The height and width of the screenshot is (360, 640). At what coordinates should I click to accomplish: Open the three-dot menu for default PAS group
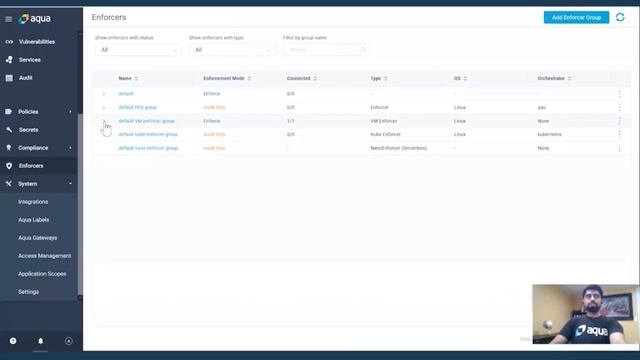[x=620, y=107]
